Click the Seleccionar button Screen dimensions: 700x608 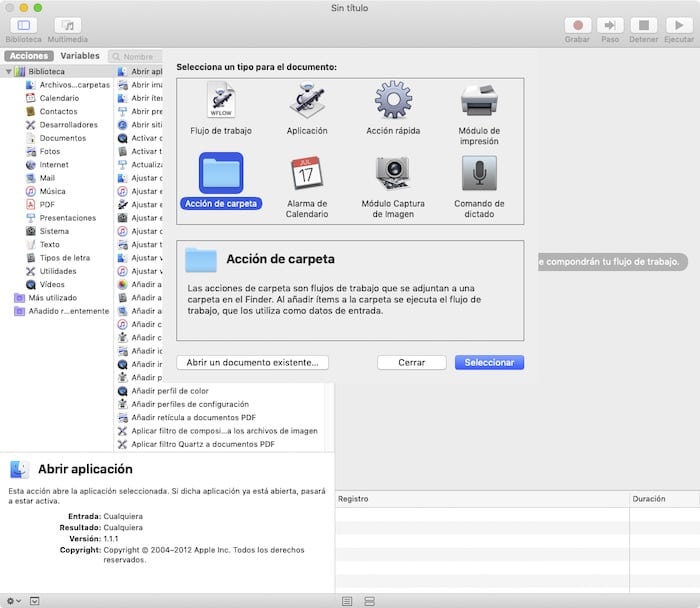(x=489, y=362)
